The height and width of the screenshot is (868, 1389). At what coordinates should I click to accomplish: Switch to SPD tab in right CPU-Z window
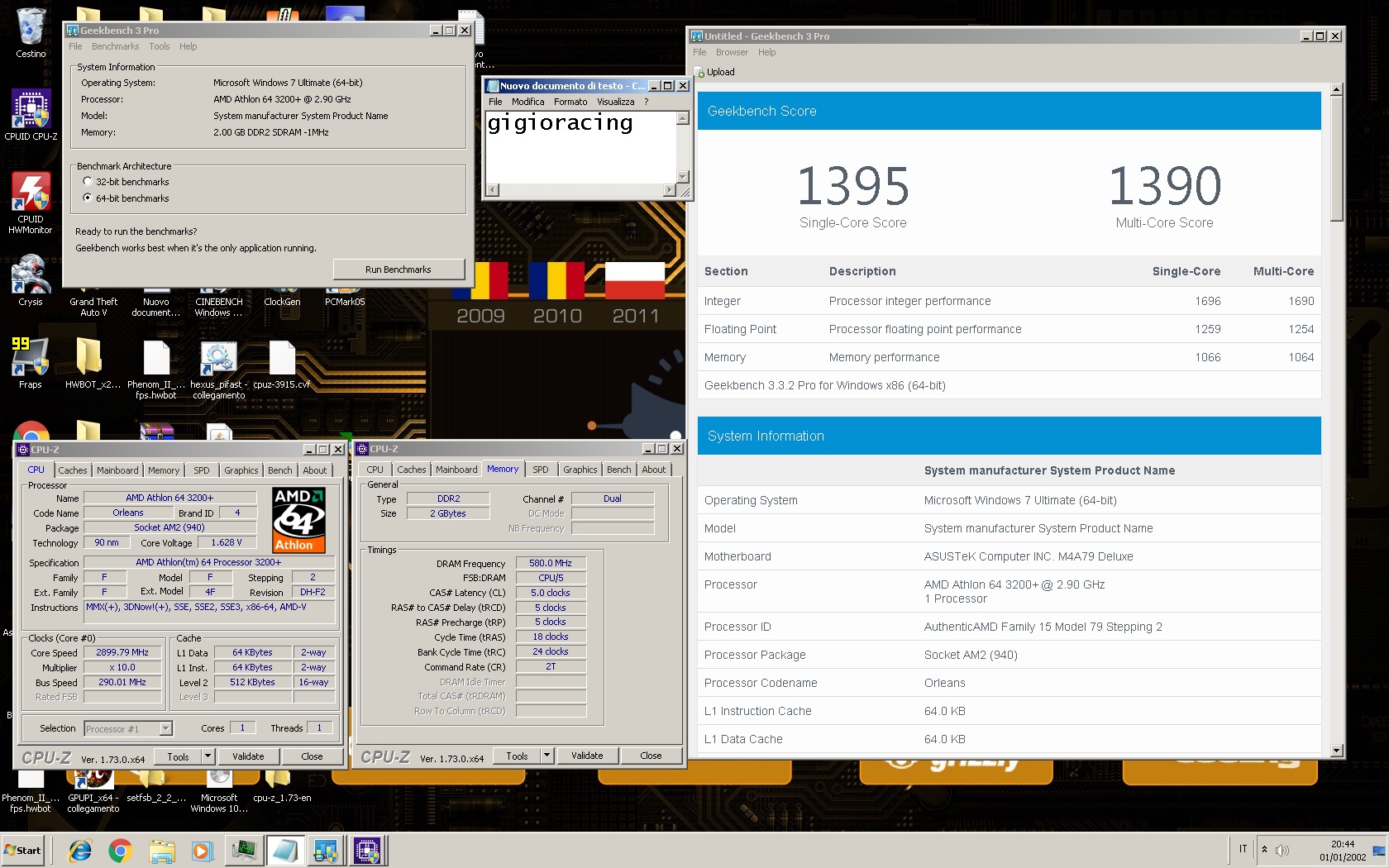[x=540, y=470]
